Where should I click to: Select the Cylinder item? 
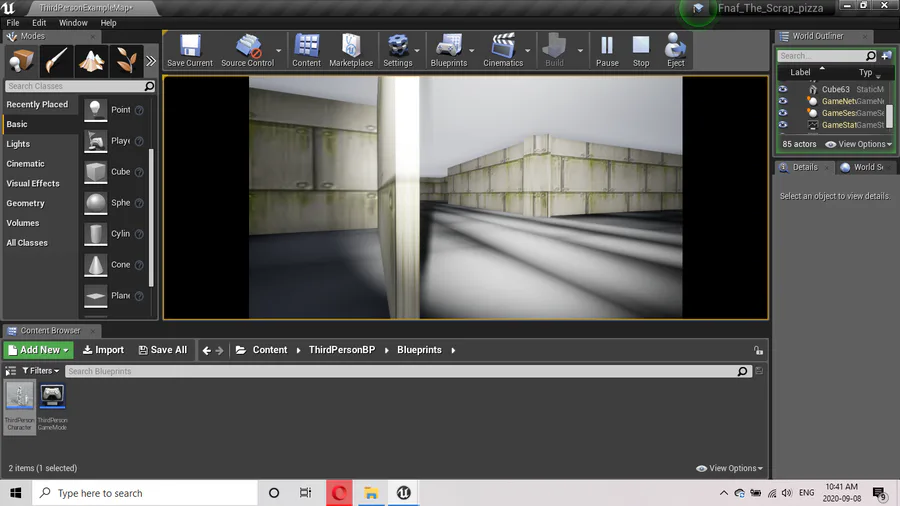click(x=114, y=233)
